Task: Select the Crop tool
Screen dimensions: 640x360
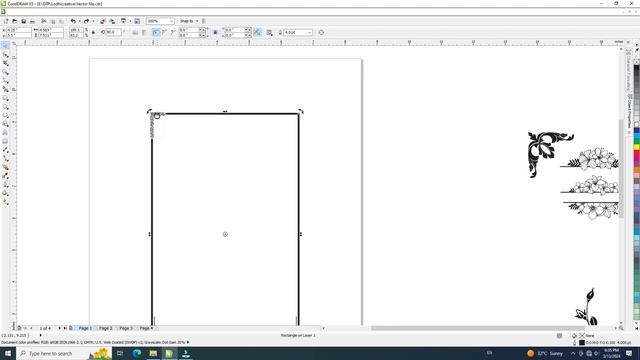Action: (x=5, y=63)
